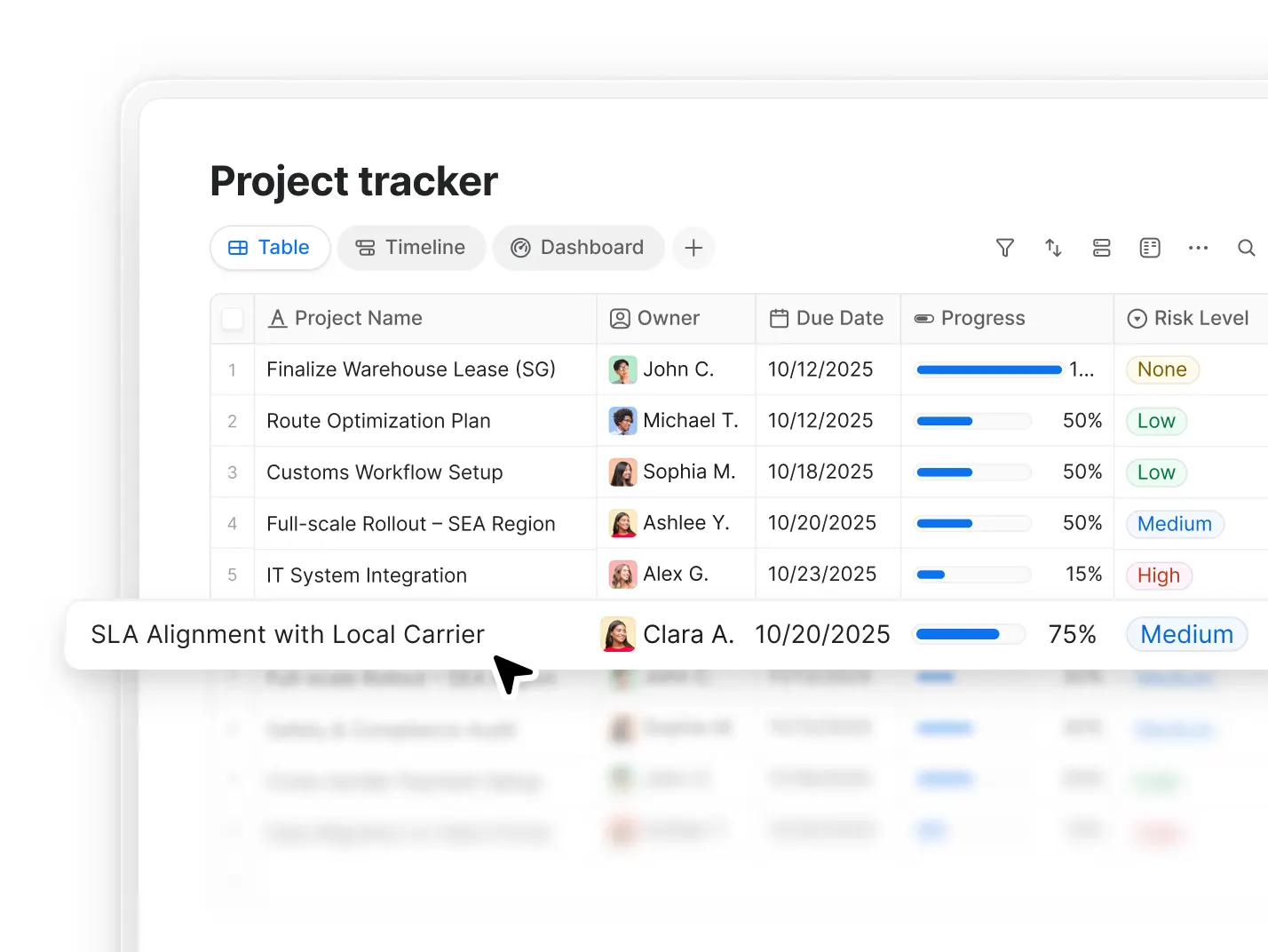Start a search with the magnifier icon
The width and height of the screenshot is (1268, 952).
[1247, 248]
